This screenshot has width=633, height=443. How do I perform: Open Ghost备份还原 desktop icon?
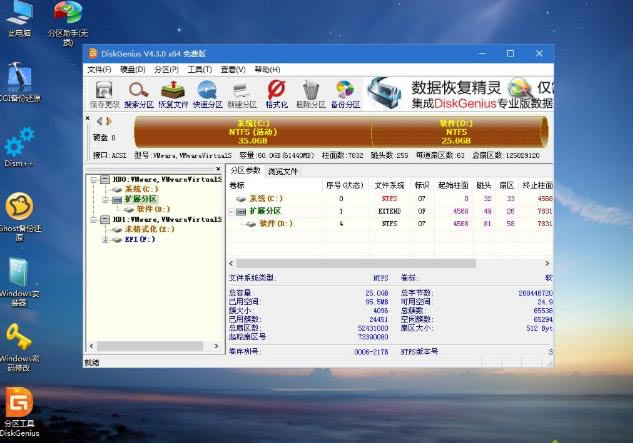tap(20, 216)
